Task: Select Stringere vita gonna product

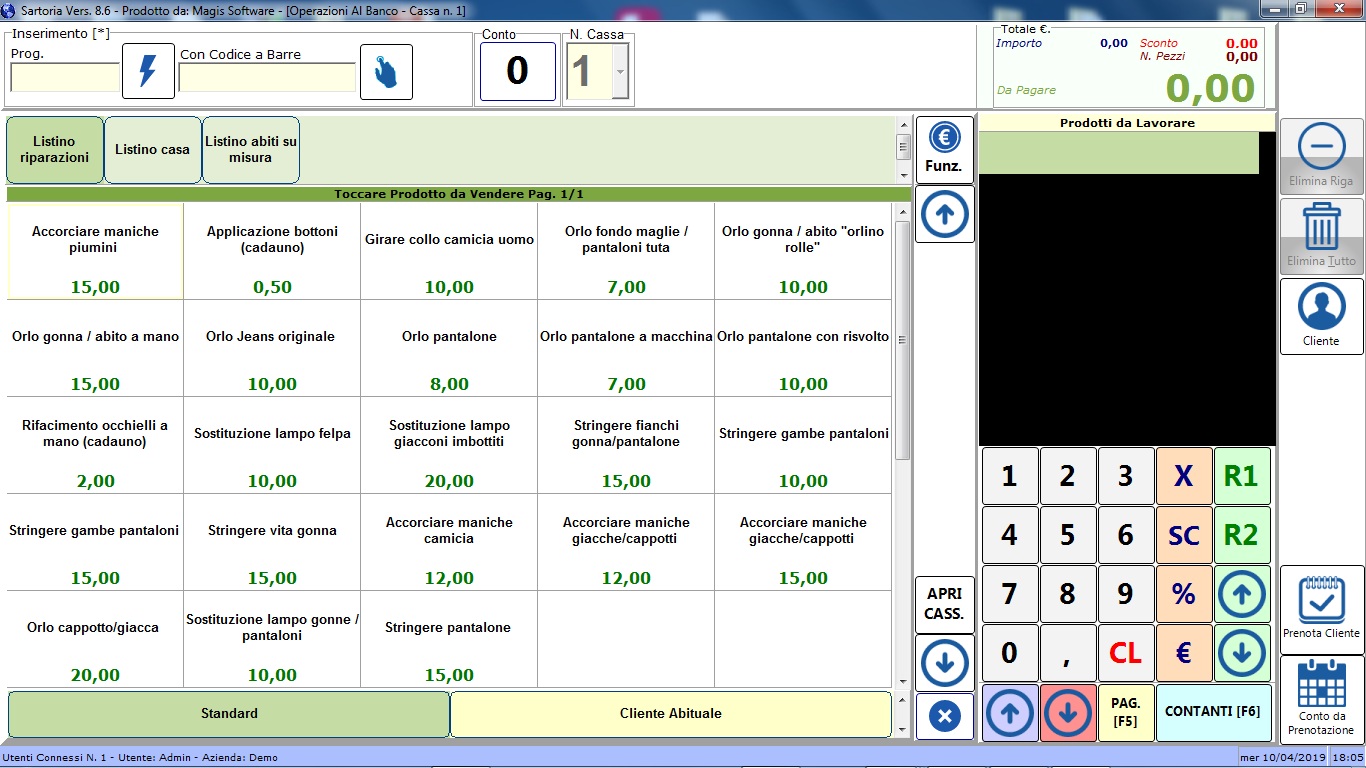Action: coord(272,543)
